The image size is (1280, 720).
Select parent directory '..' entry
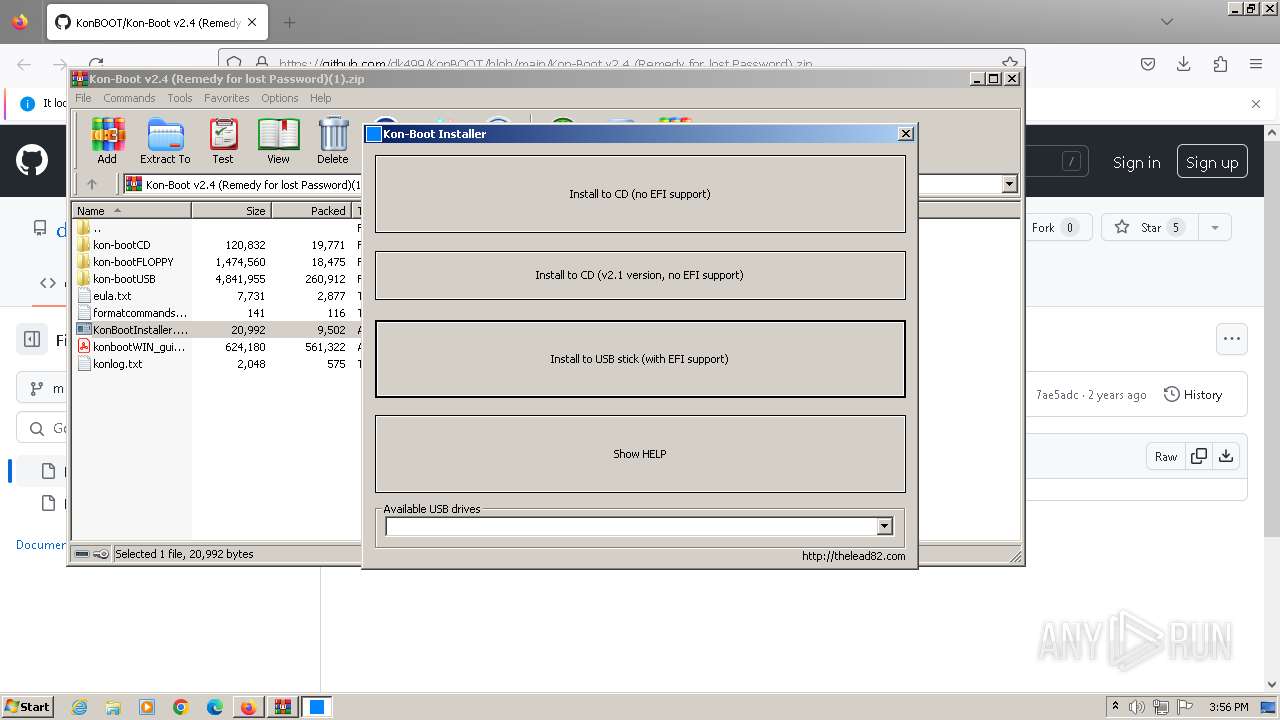[96, 228]
